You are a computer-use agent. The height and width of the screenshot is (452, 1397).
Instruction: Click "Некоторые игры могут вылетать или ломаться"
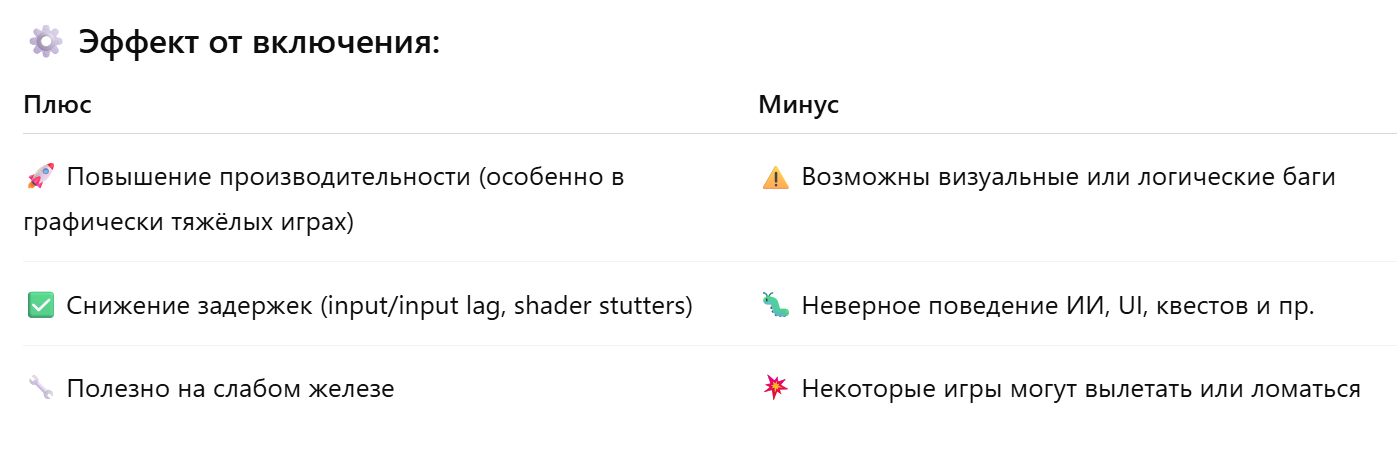coord(1081,388)
